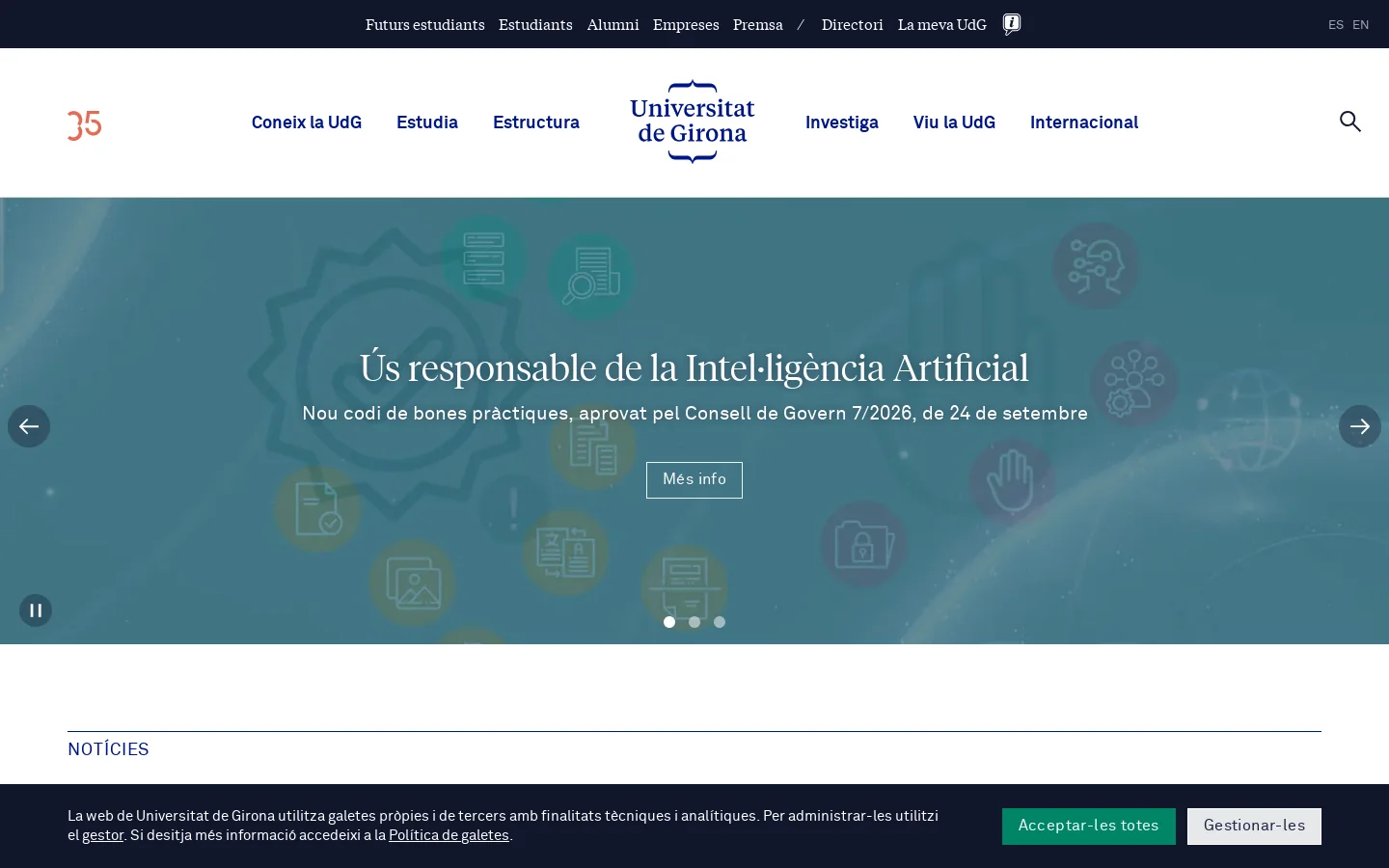Select the second carousel dot
Image resolution: width=1389 pixels, height=868 pixels.
tap(694, 622)
